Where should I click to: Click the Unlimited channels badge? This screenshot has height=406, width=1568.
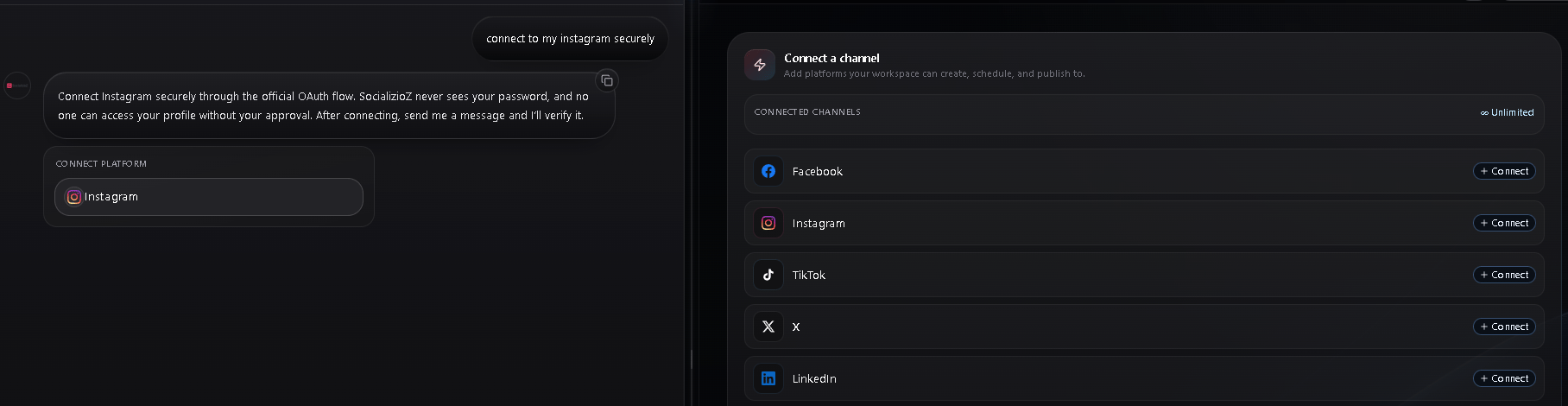(1507, 112)
